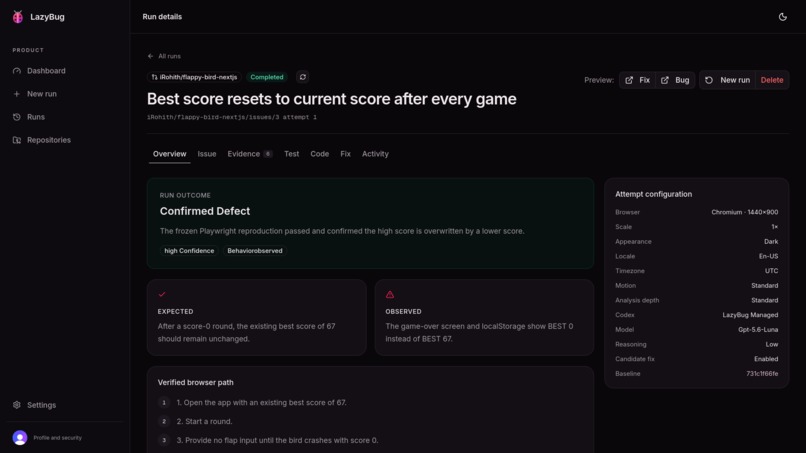The width and height of the screenshot is (806, 453).
Task: Open the Fix preview
Action: pos(637,80)
